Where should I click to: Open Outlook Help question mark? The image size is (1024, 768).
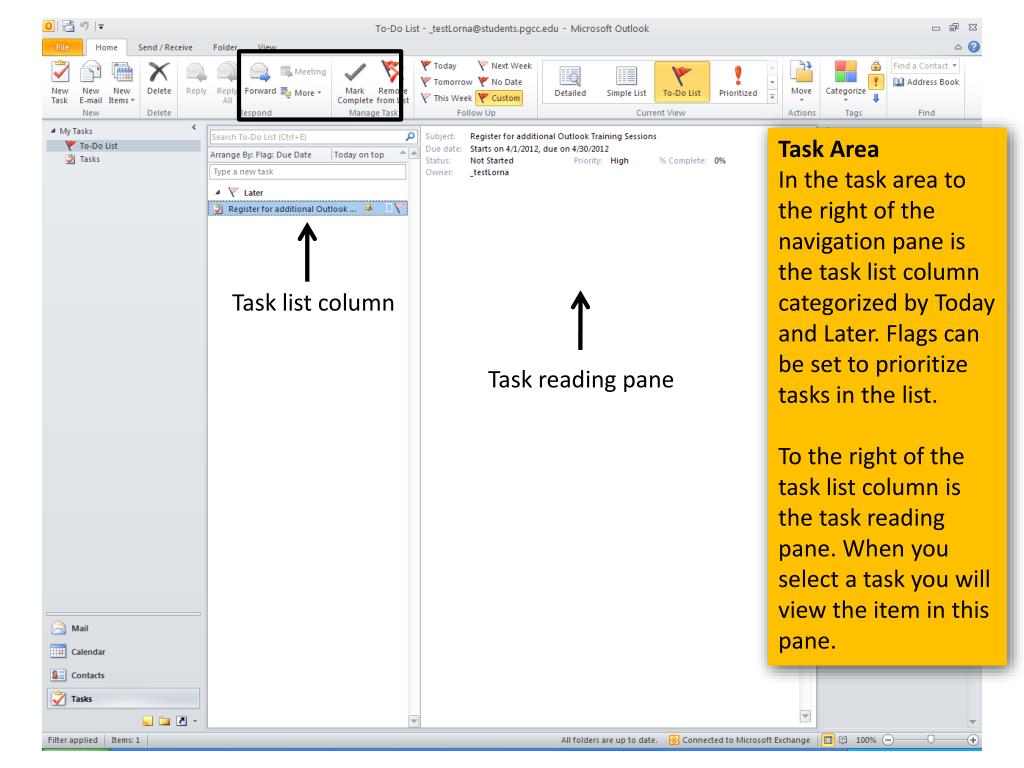tap(974, 47)
